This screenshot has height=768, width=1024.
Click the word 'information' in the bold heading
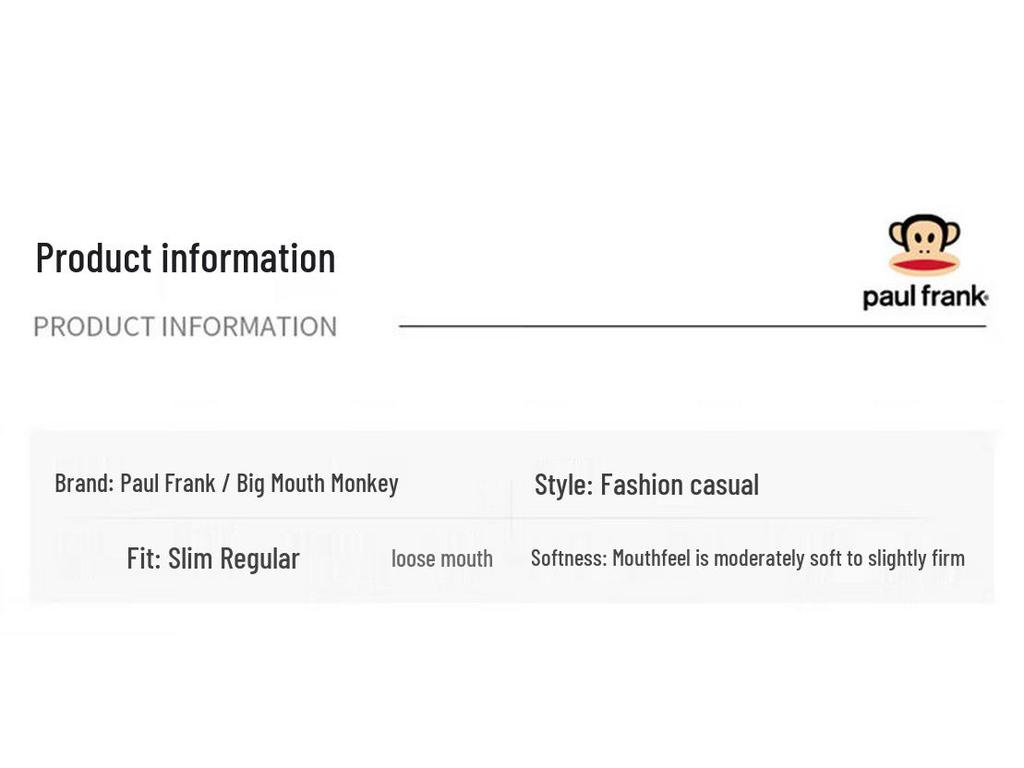pyautogui.click(x=248, y=257)
